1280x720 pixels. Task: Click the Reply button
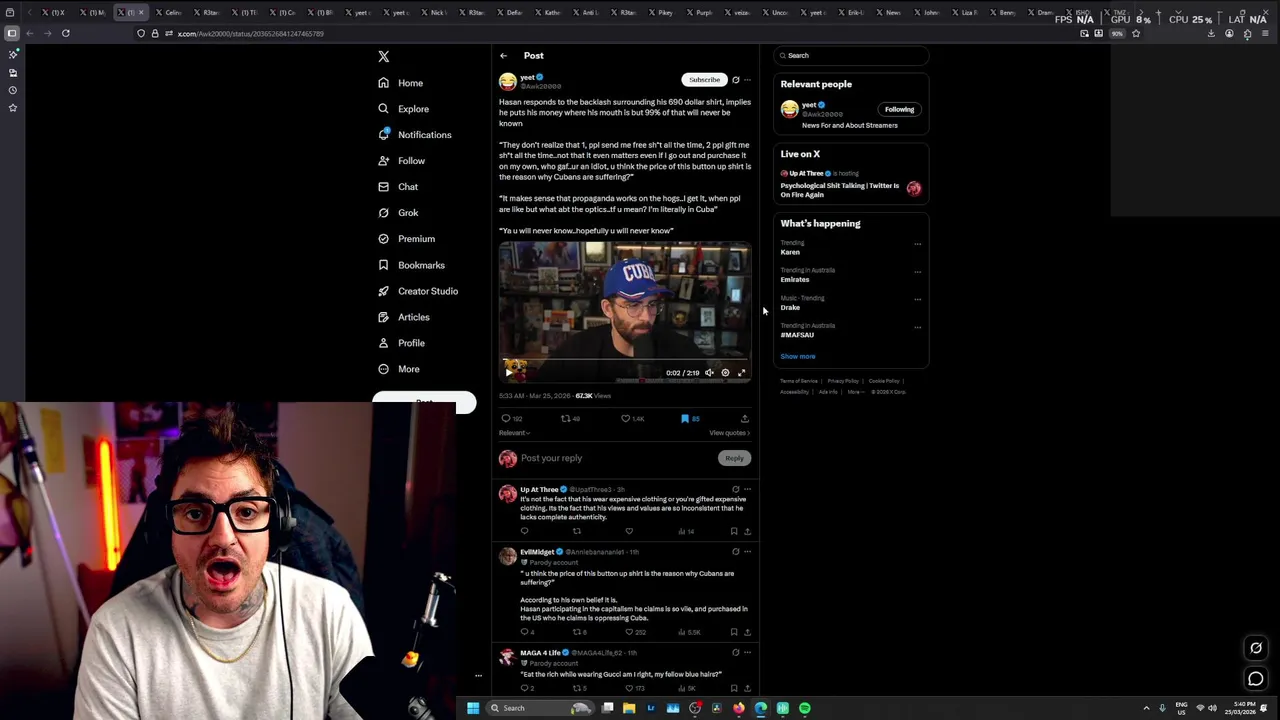(734, 458)
